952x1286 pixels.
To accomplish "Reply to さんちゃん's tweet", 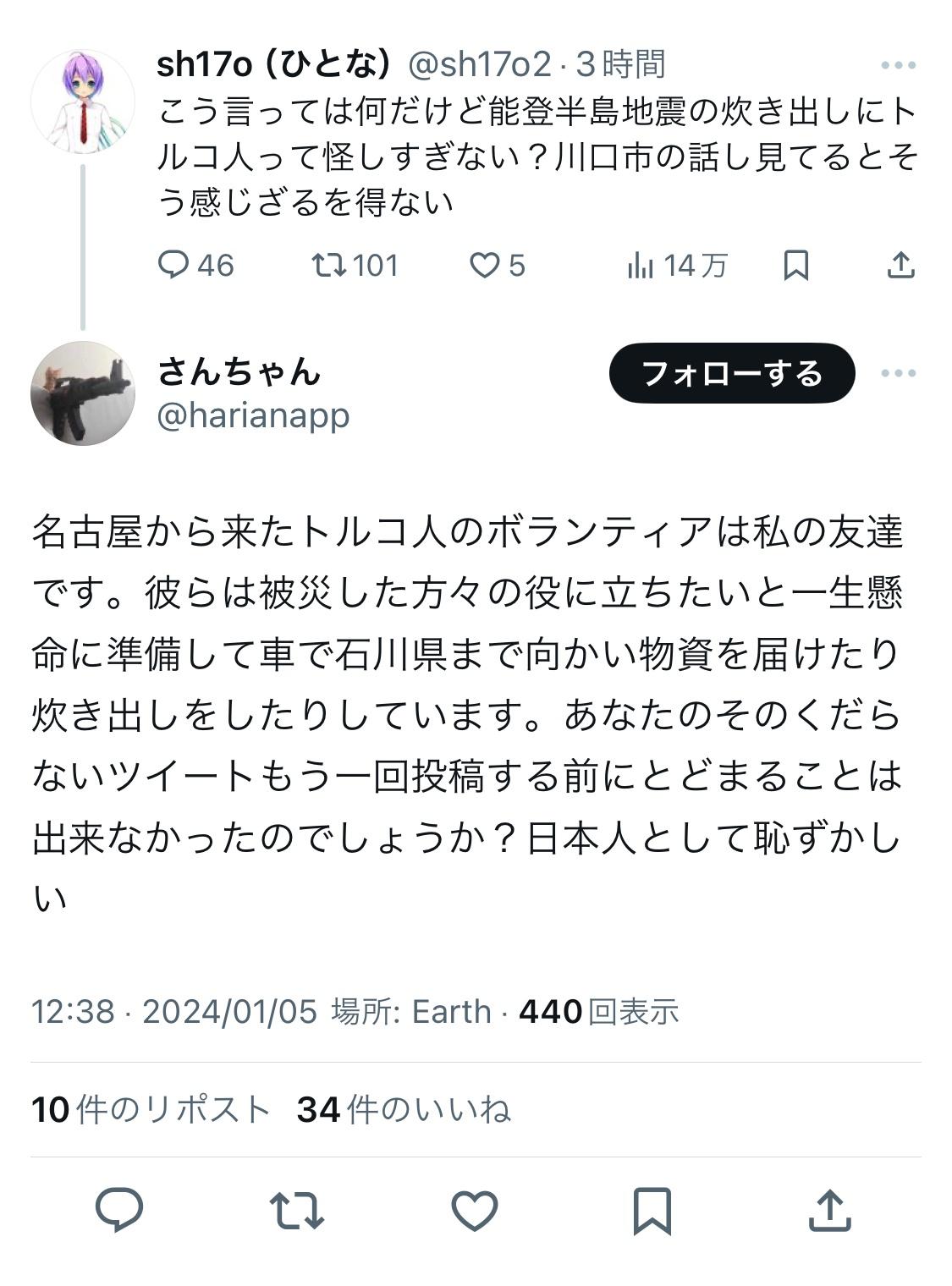I will pos(119,1210).
